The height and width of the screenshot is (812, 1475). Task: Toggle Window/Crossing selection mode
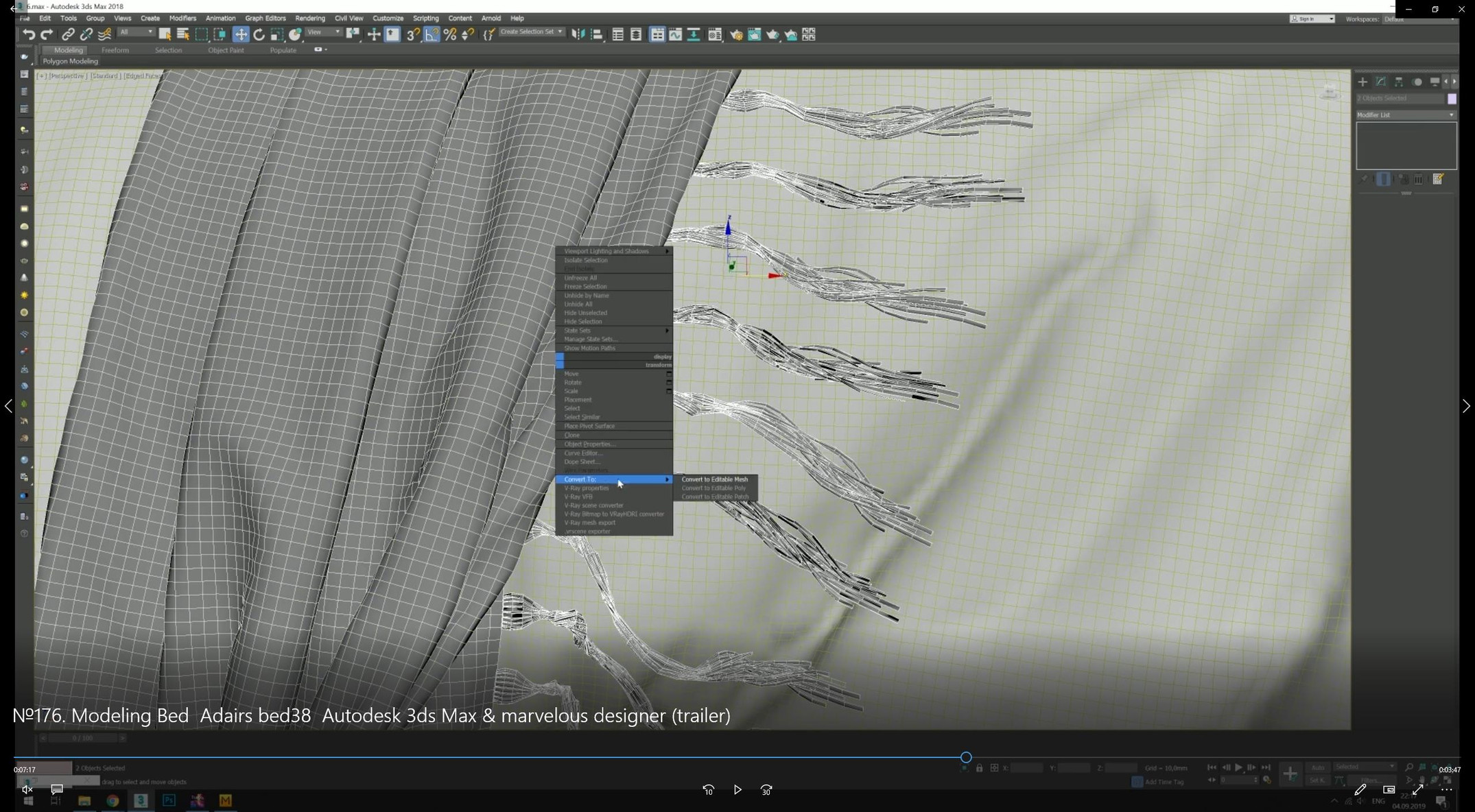(220, 34)
